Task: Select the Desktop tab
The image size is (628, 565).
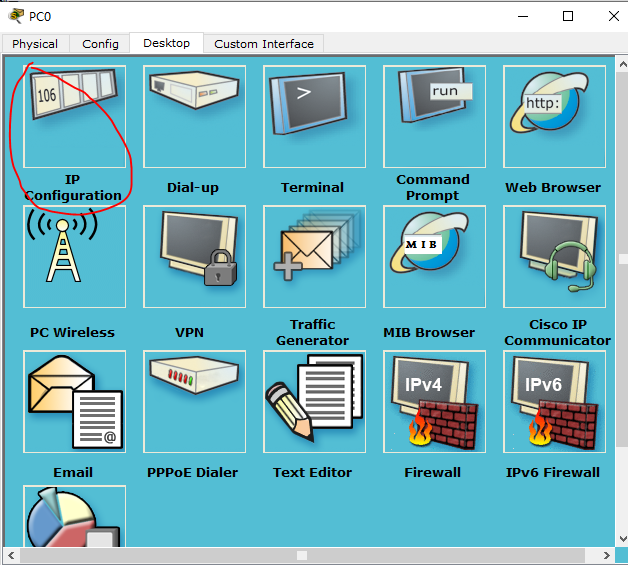Action: 167,43
